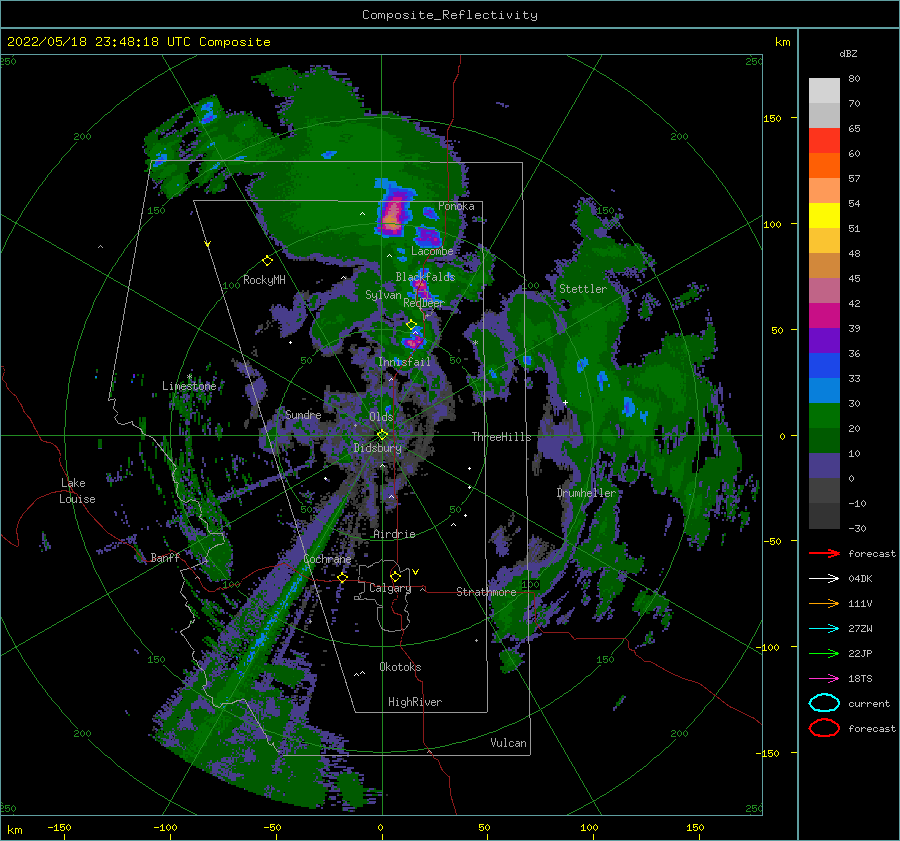Select the Drumheller label
900x841 pixels.
pyautogui.click(x=586, y=493)
